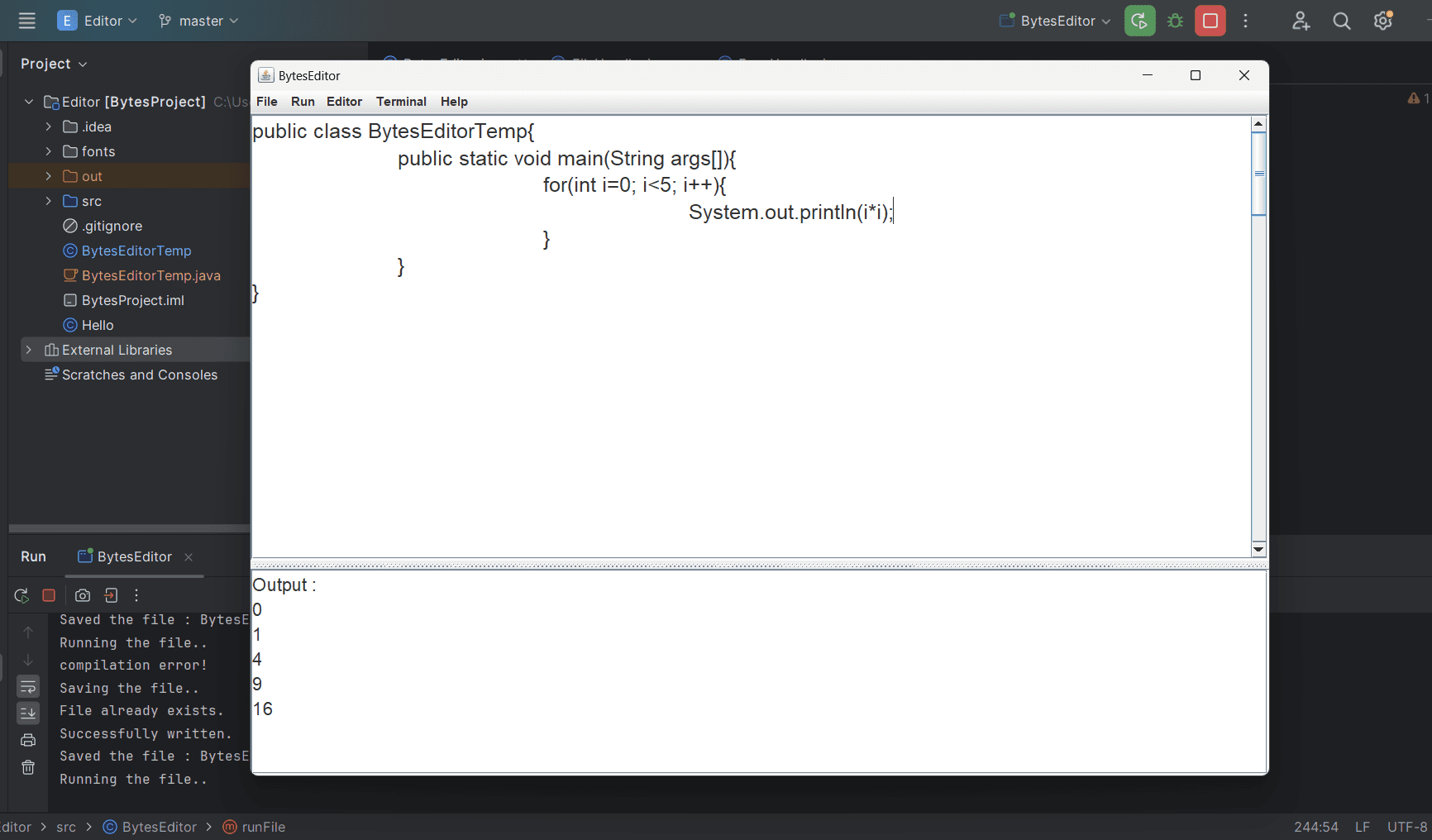1432x840 pixels.
Task: Click the 244:54 caret position indicator
Action: pyautogui.click(x=1316, y=827)
